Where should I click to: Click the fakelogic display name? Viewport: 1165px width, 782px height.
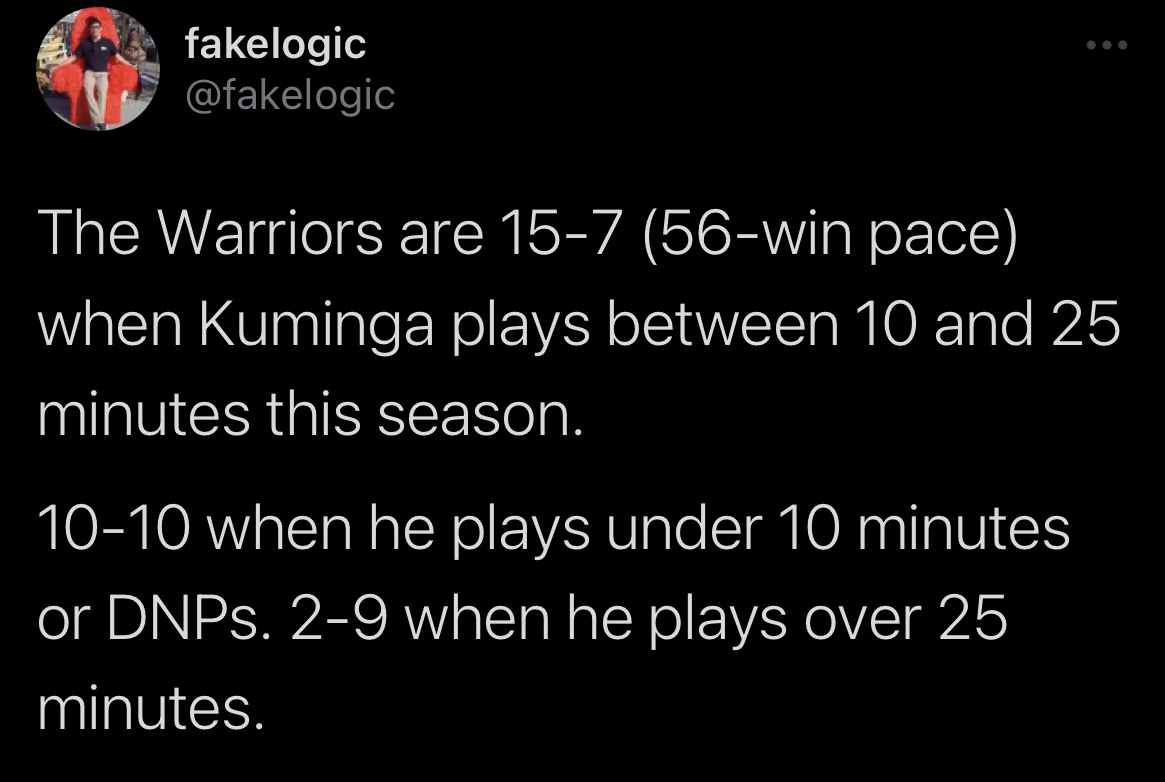276,43
